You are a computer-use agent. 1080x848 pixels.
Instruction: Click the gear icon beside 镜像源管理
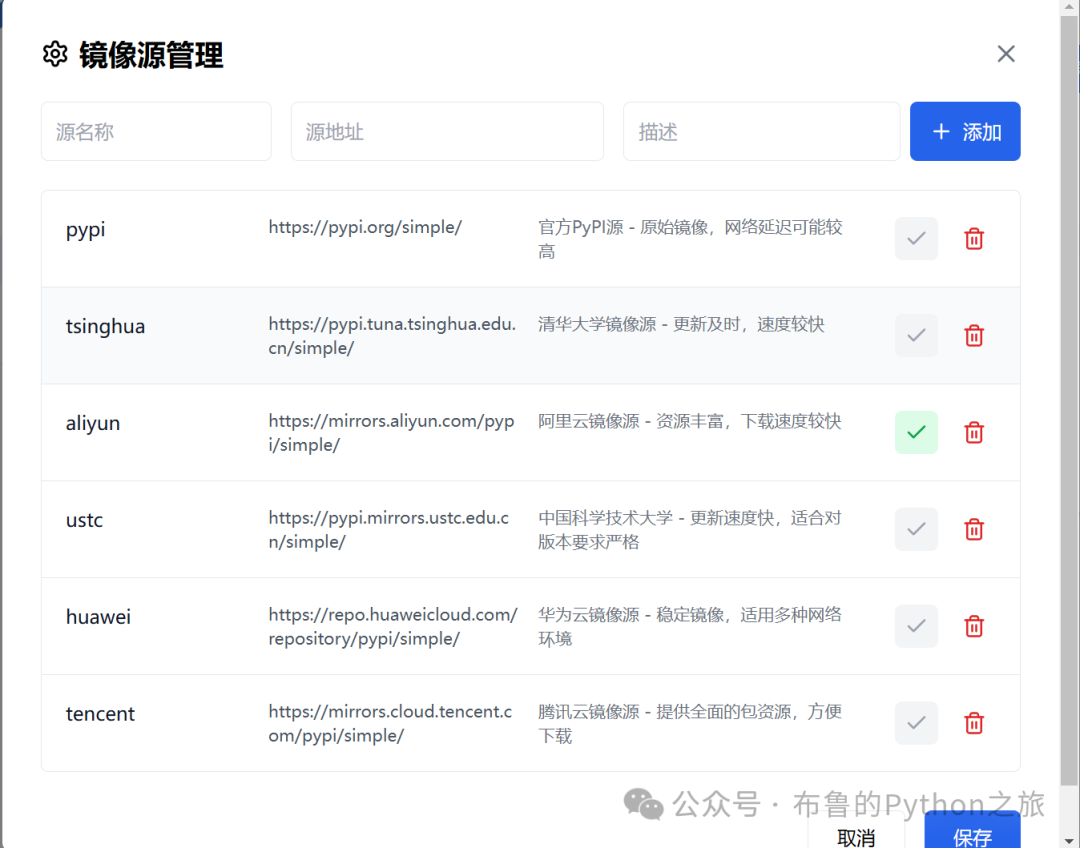(x=55, y=54)
